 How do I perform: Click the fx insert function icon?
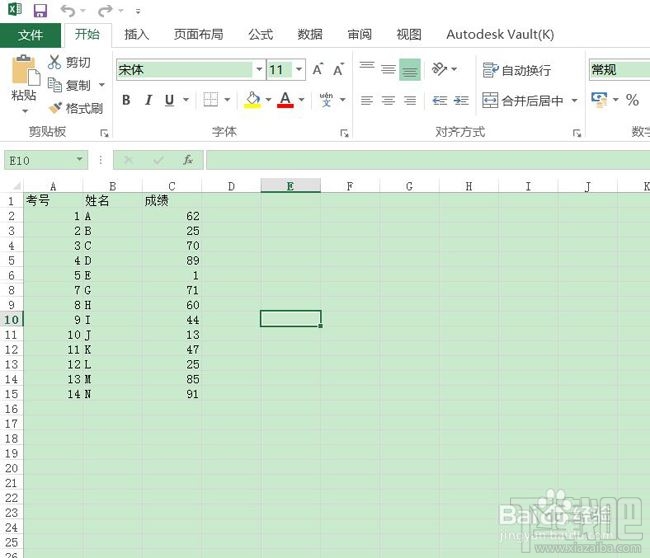point(188,160)
